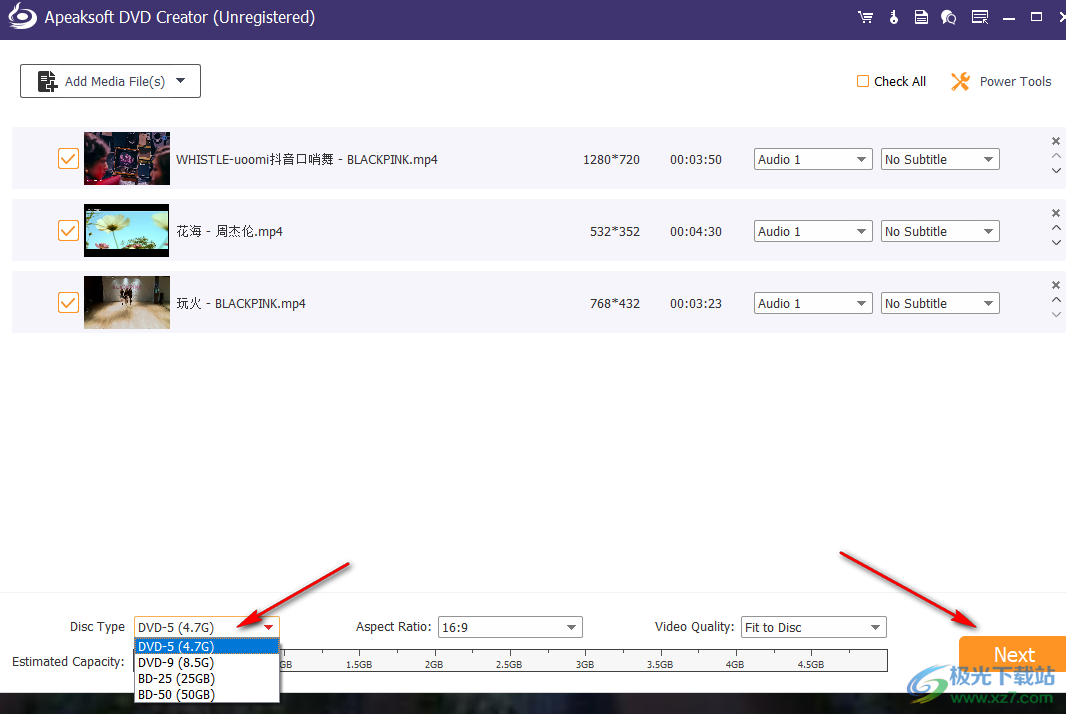Select DVD-5 (4.7G) in the list
The height and width of the screenshot is (714, 1066).
click(207, 646)
